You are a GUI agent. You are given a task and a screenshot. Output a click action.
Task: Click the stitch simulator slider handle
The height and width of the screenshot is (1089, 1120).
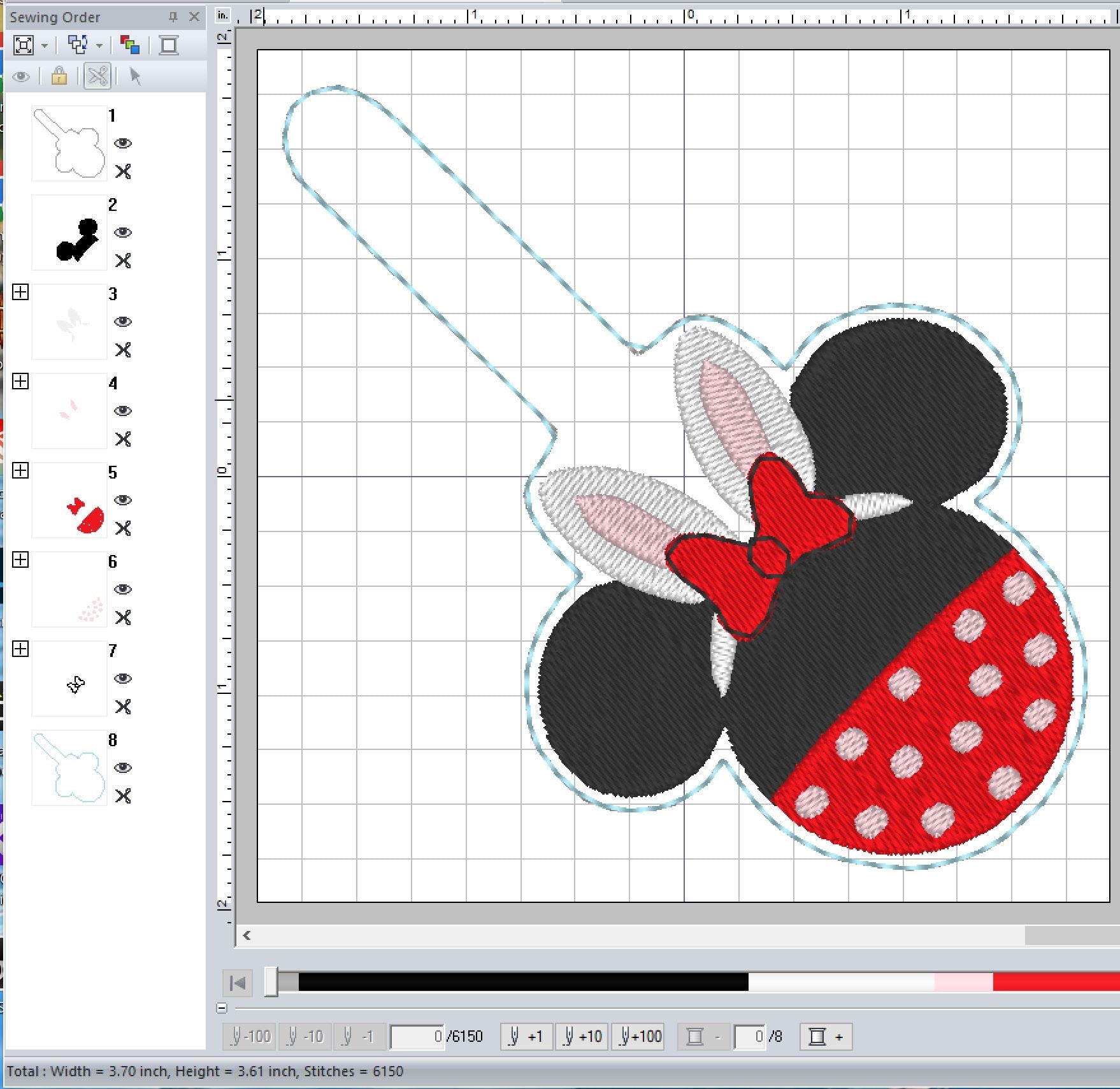tap(272, 981)
